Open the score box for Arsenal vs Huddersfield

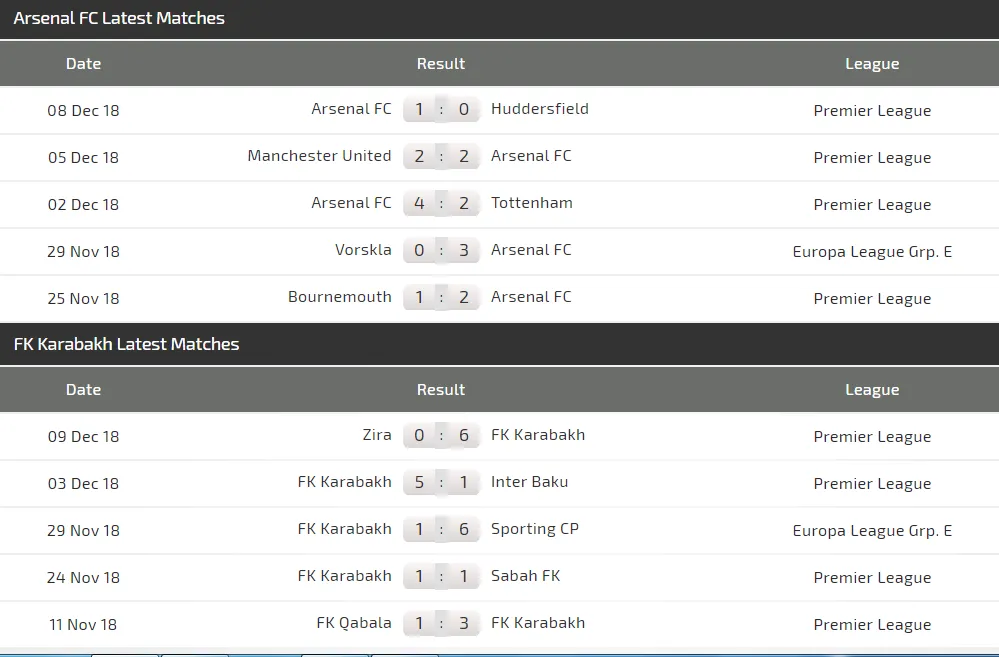(x=441, y=109)
